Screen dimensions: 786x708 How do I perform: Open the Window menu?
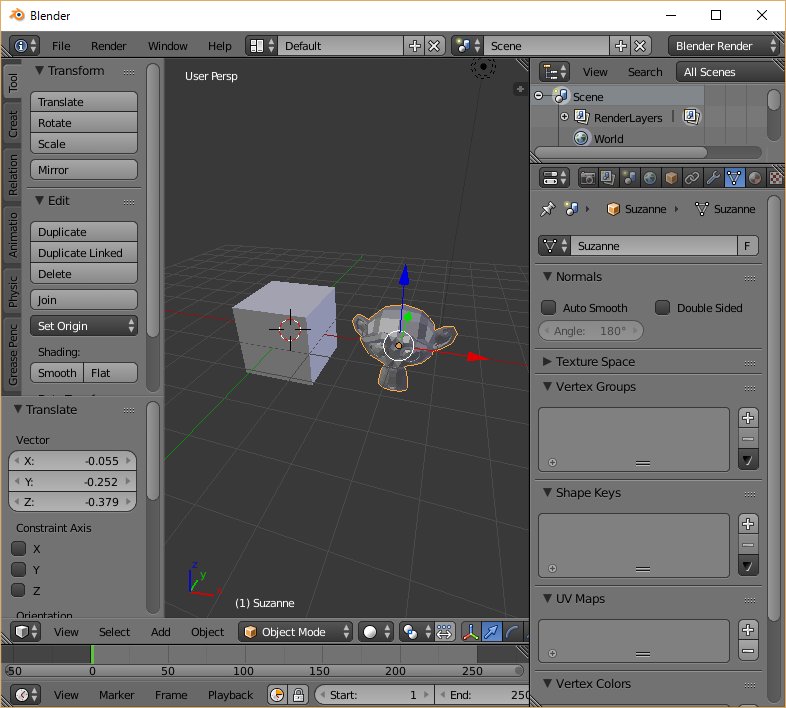(167, 46)
